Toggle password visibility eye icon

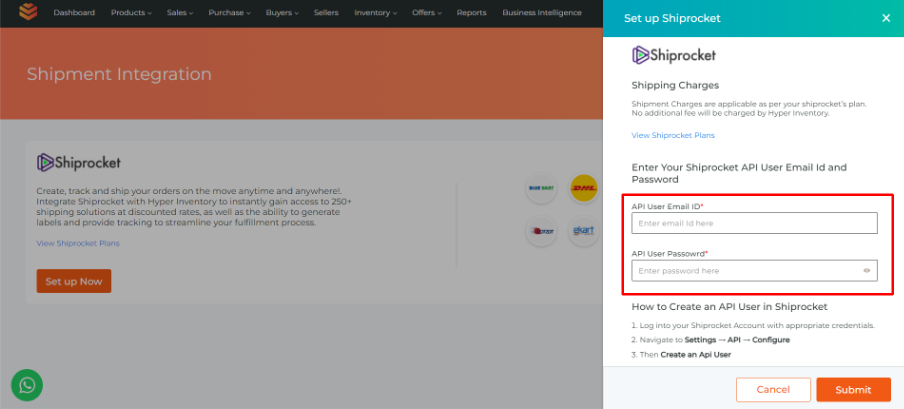(867, 271)
